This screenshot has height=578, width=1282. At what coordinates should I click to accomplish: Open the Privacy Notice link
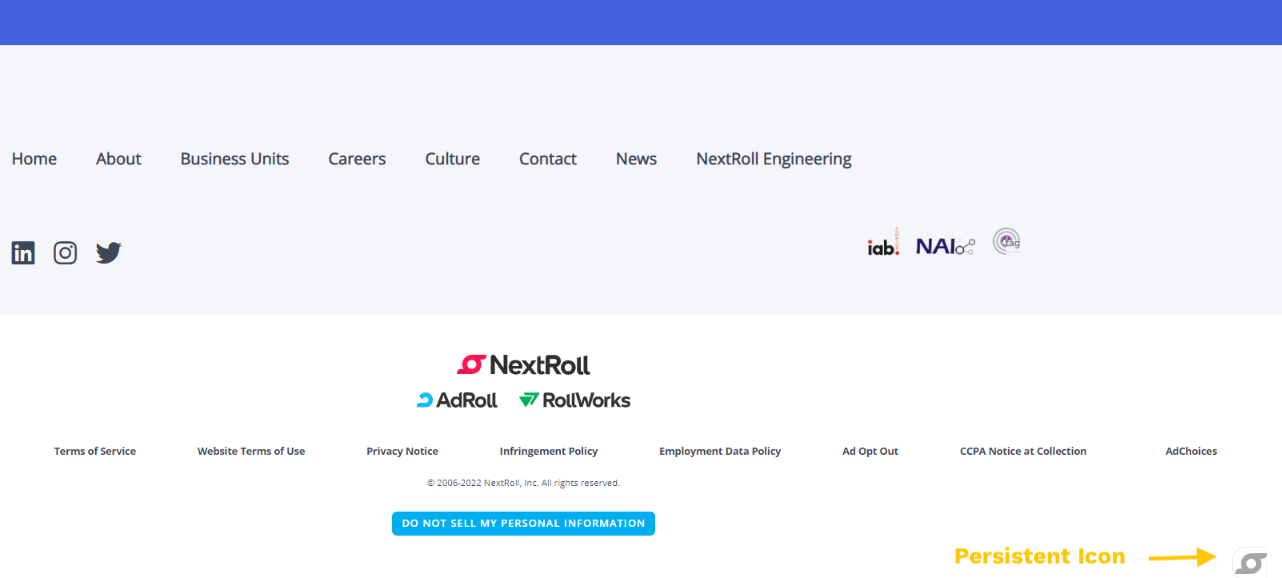pos(402,451)
